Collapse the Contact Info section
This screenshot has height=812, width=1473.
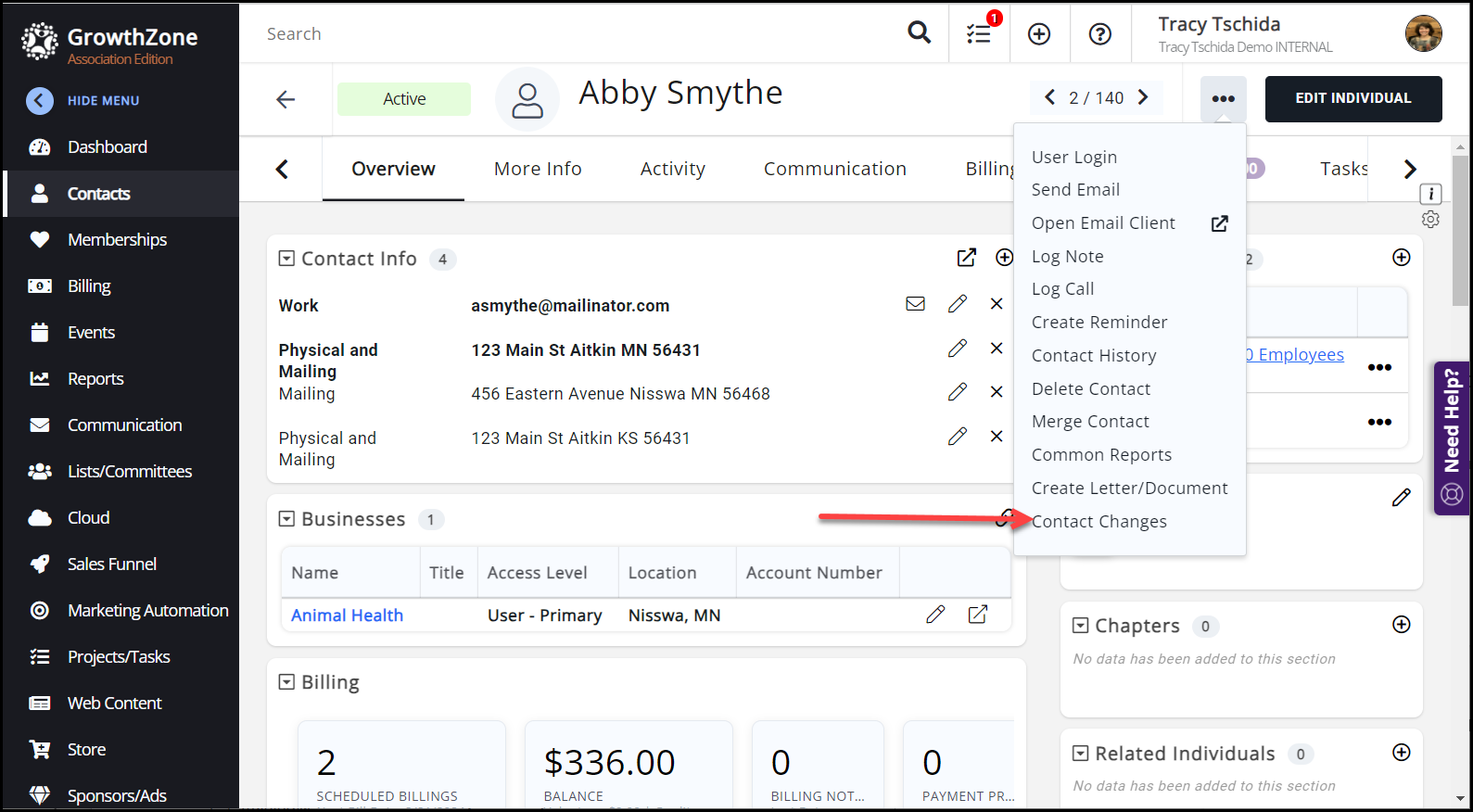pyautogui.click(x=286, y=259)
